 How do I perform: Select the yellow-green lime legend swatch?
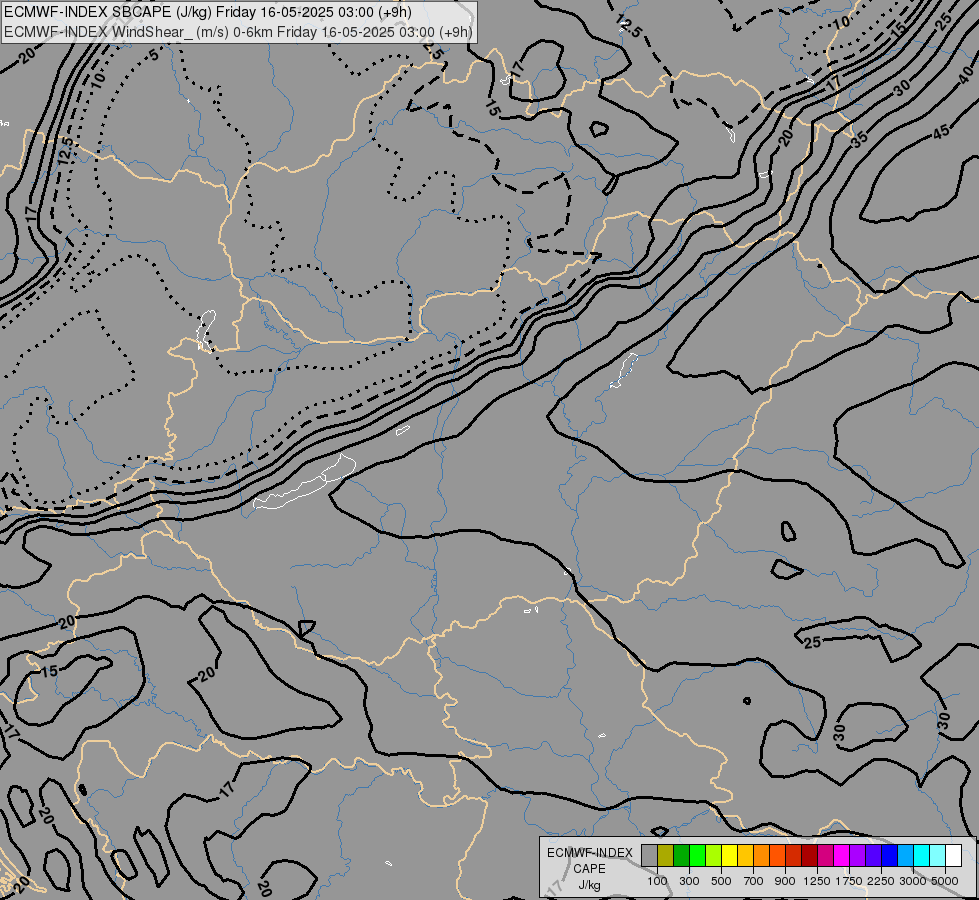pyautogui.click(x=714, y=855)
